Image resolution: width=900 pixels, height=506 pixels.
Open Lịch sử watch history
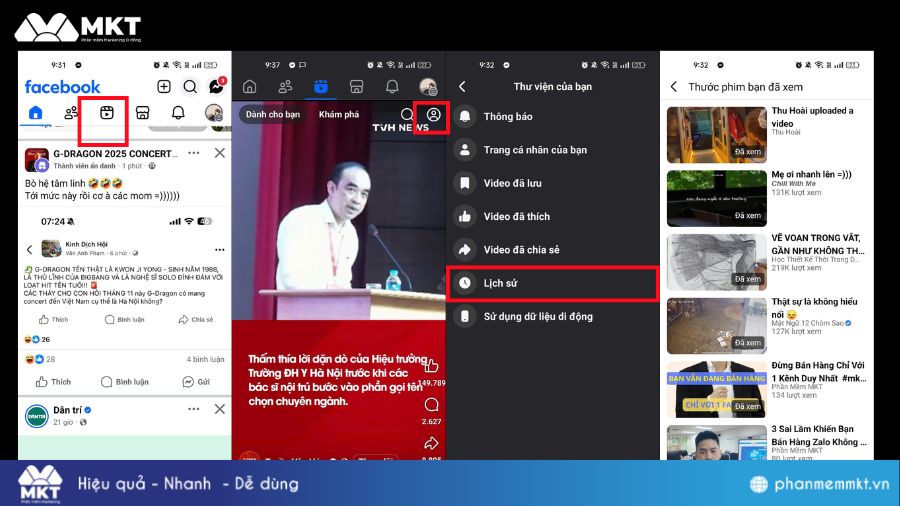[x=552, y=283]
